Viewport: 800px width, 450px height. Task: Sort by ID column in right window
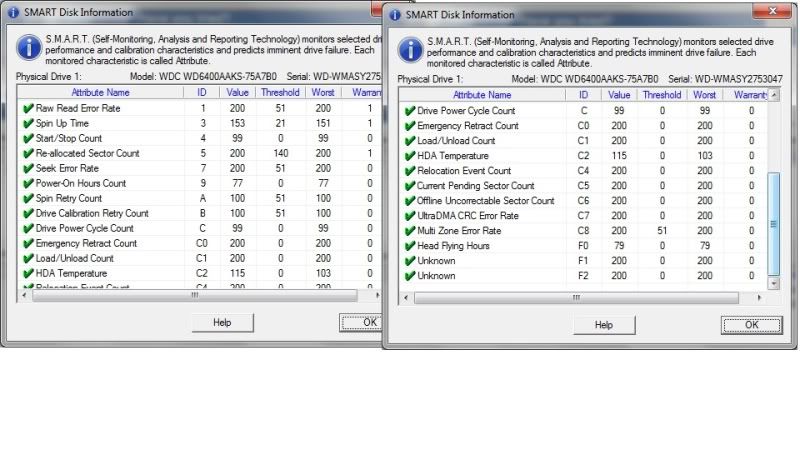584,95
